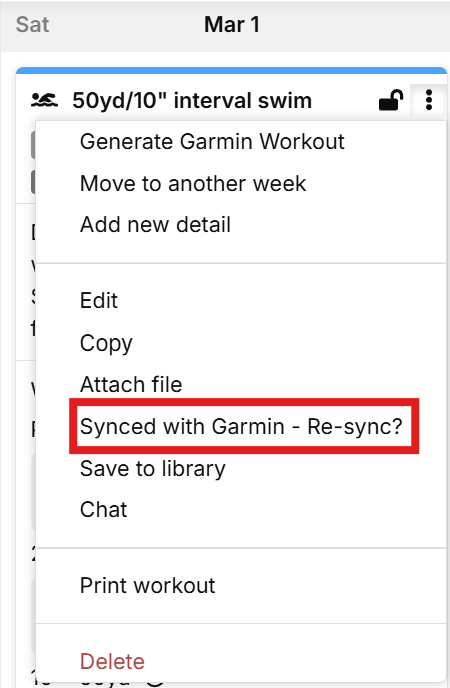450x688 pixels.
Task: Select Save to library
Action: click(153, 468)
